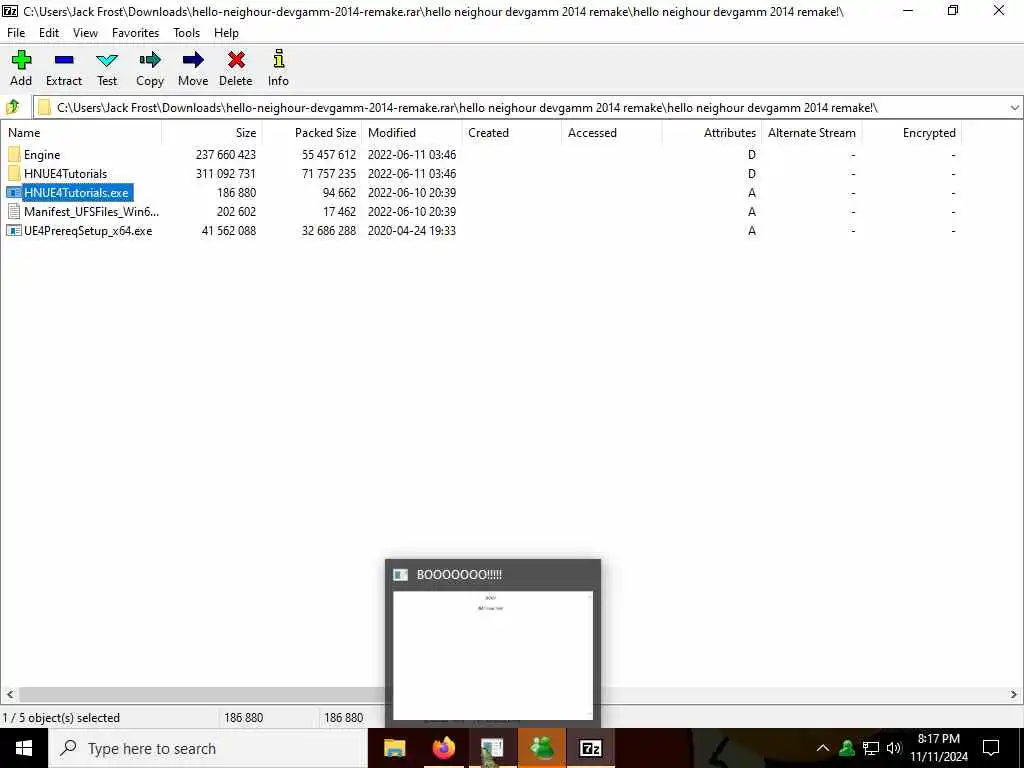Open the network tray icon

871,748
